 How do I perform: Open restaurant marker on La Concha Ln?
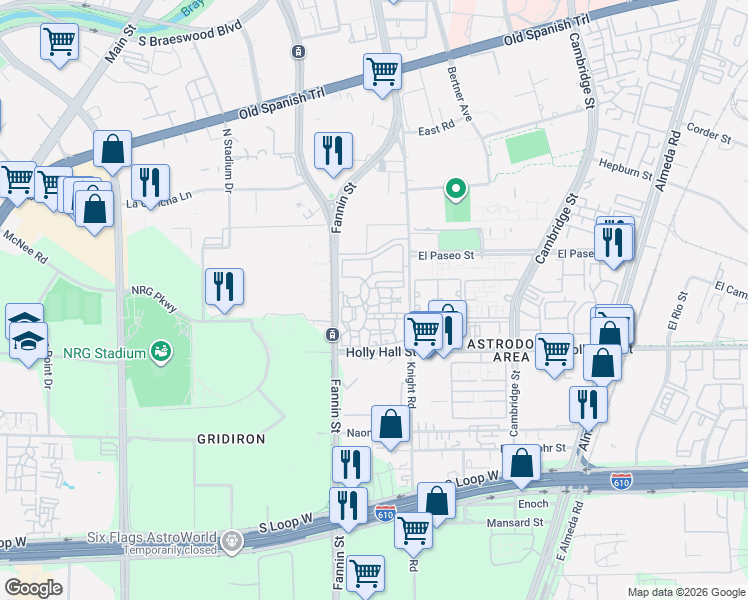150,184
